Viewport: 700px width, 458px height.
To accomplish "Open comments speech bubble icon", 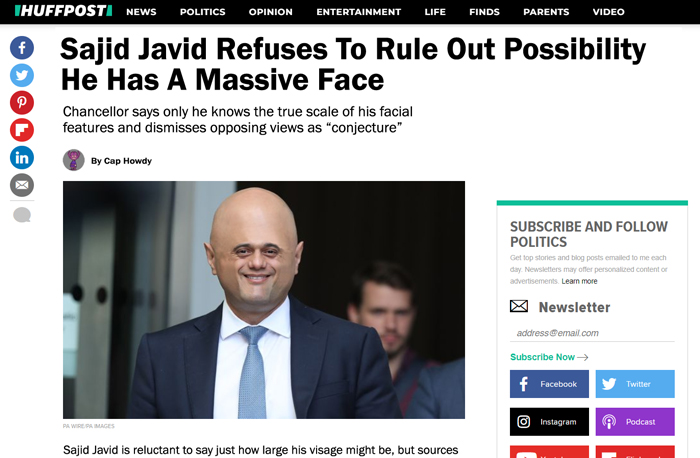I will point(22,215).
